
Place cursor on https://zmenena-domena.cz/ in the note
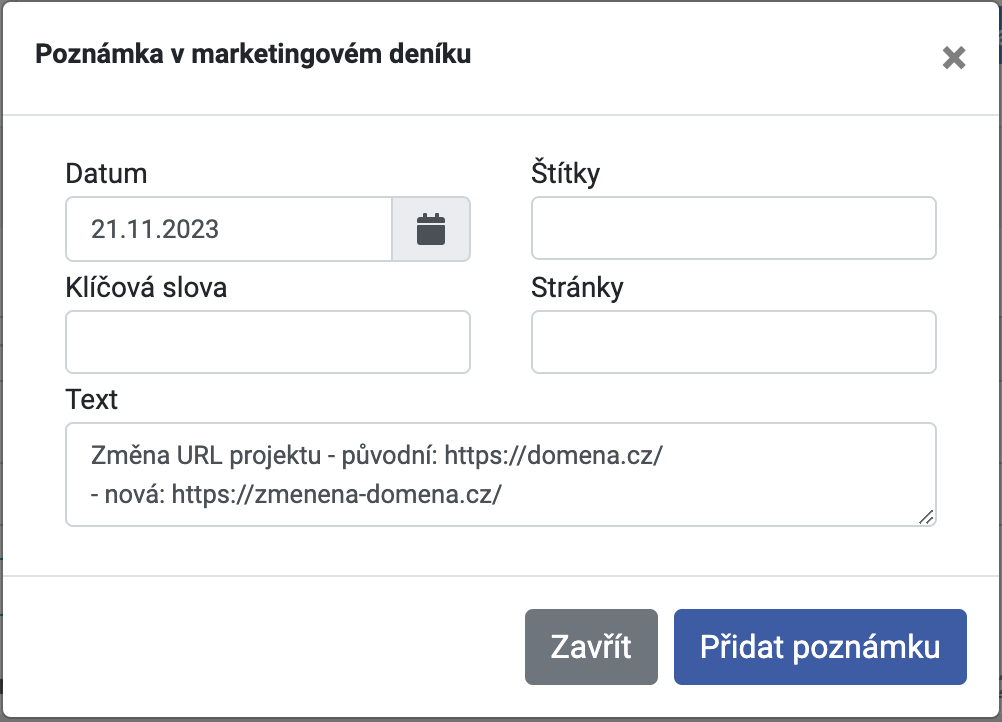[x=337, y=495]
